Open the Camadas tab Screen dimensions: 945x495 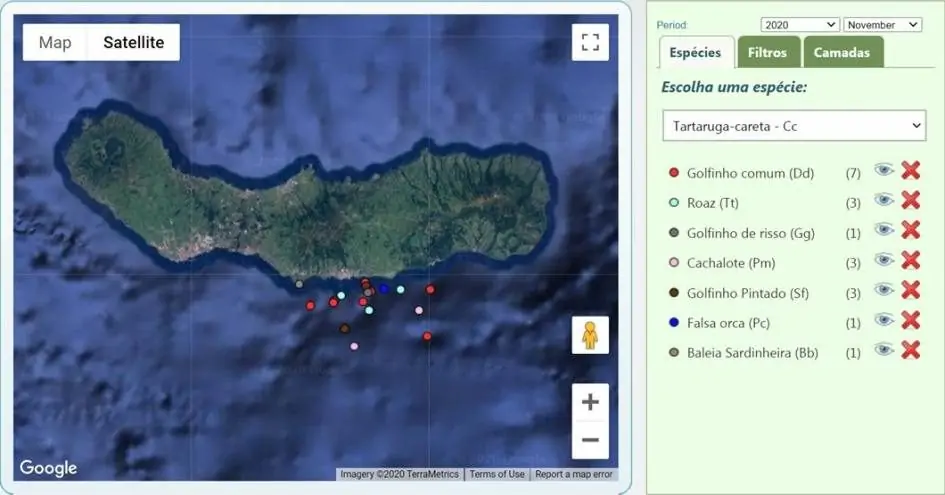pyautogui.click(x=841, y=53)
